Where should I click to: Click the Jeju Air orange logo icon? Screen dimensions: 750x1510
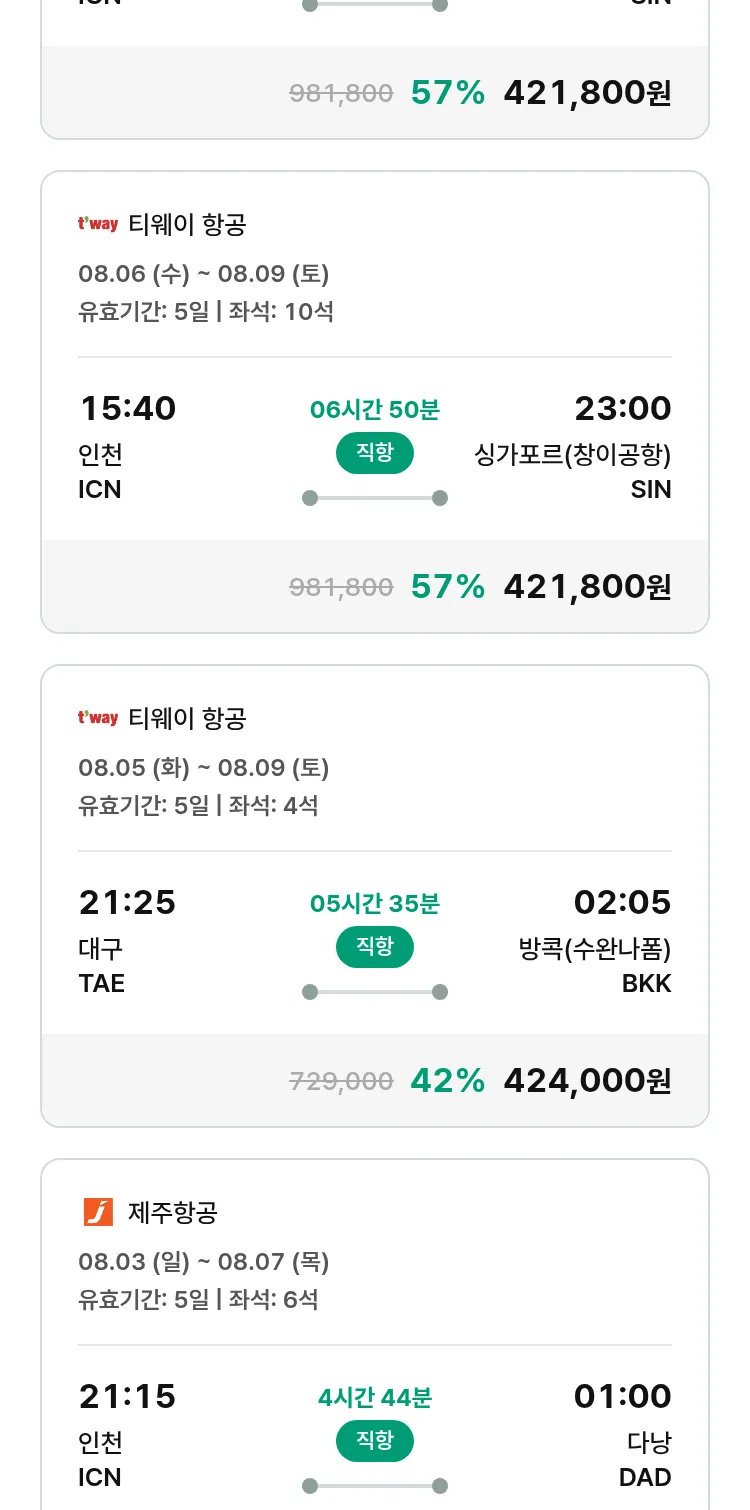coord(98,1212)
